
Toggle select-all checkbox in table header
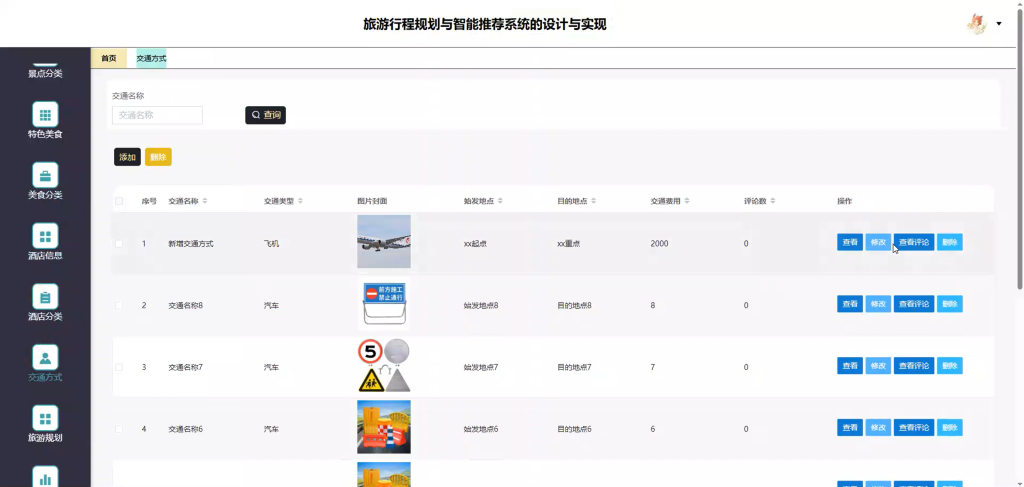pyautogui.click(x=119, y=201)
